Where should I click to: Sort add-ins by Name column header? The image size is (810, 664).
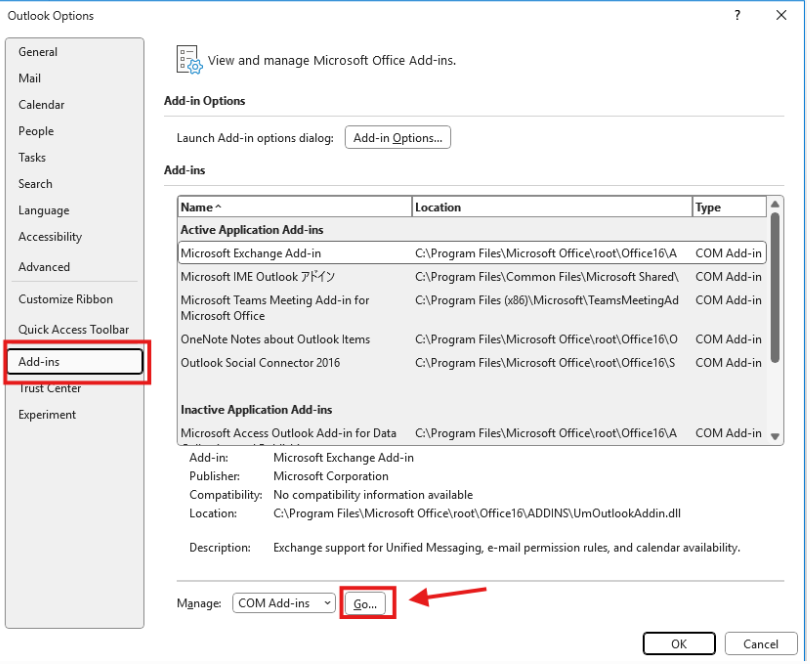coord(294,207)
